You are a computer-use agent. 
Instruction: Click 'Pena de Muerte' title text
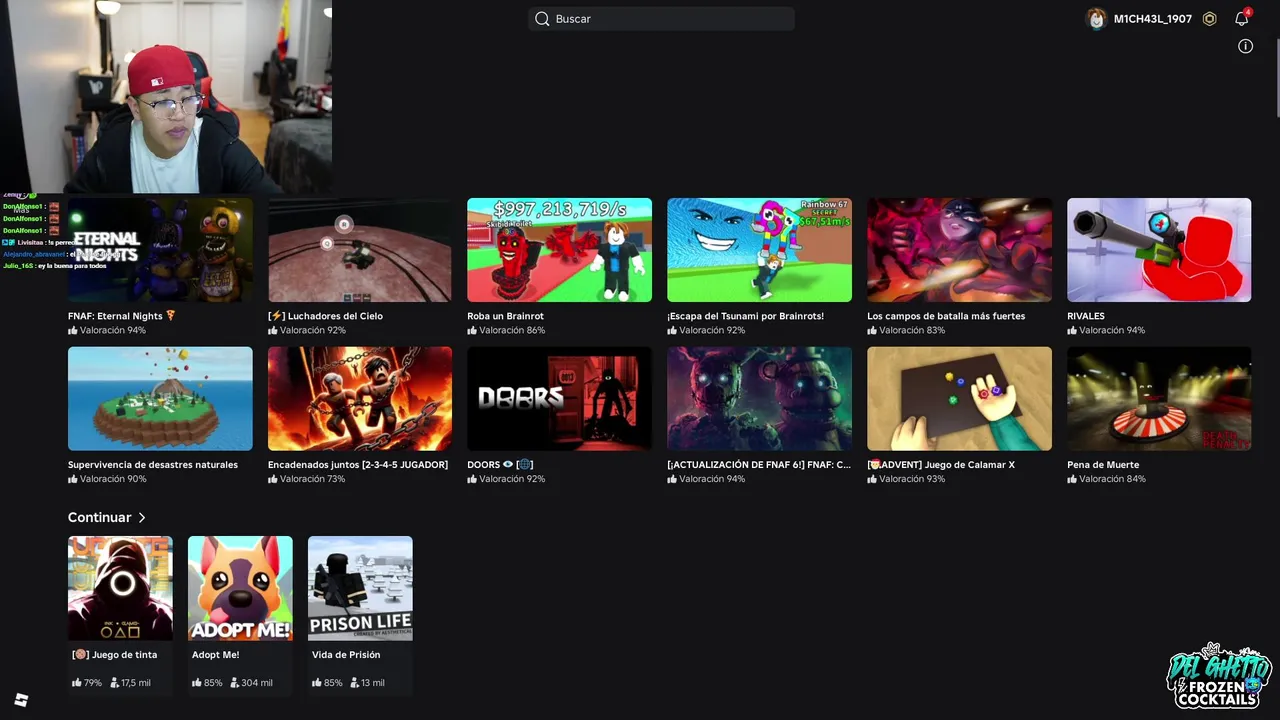pos(1103,465)
